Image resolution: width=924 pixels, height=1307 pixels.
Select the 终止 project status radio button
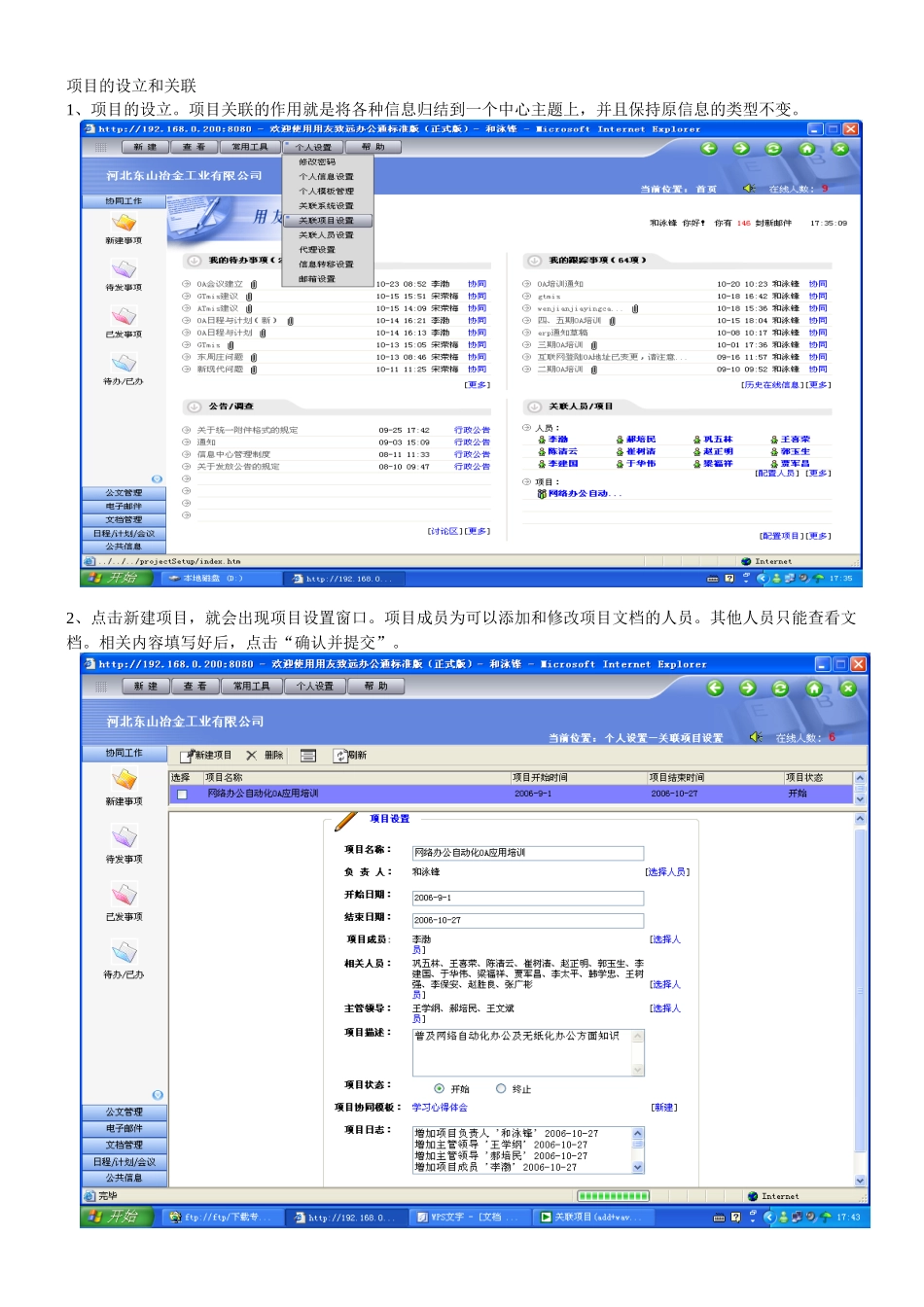[501, 1089]
